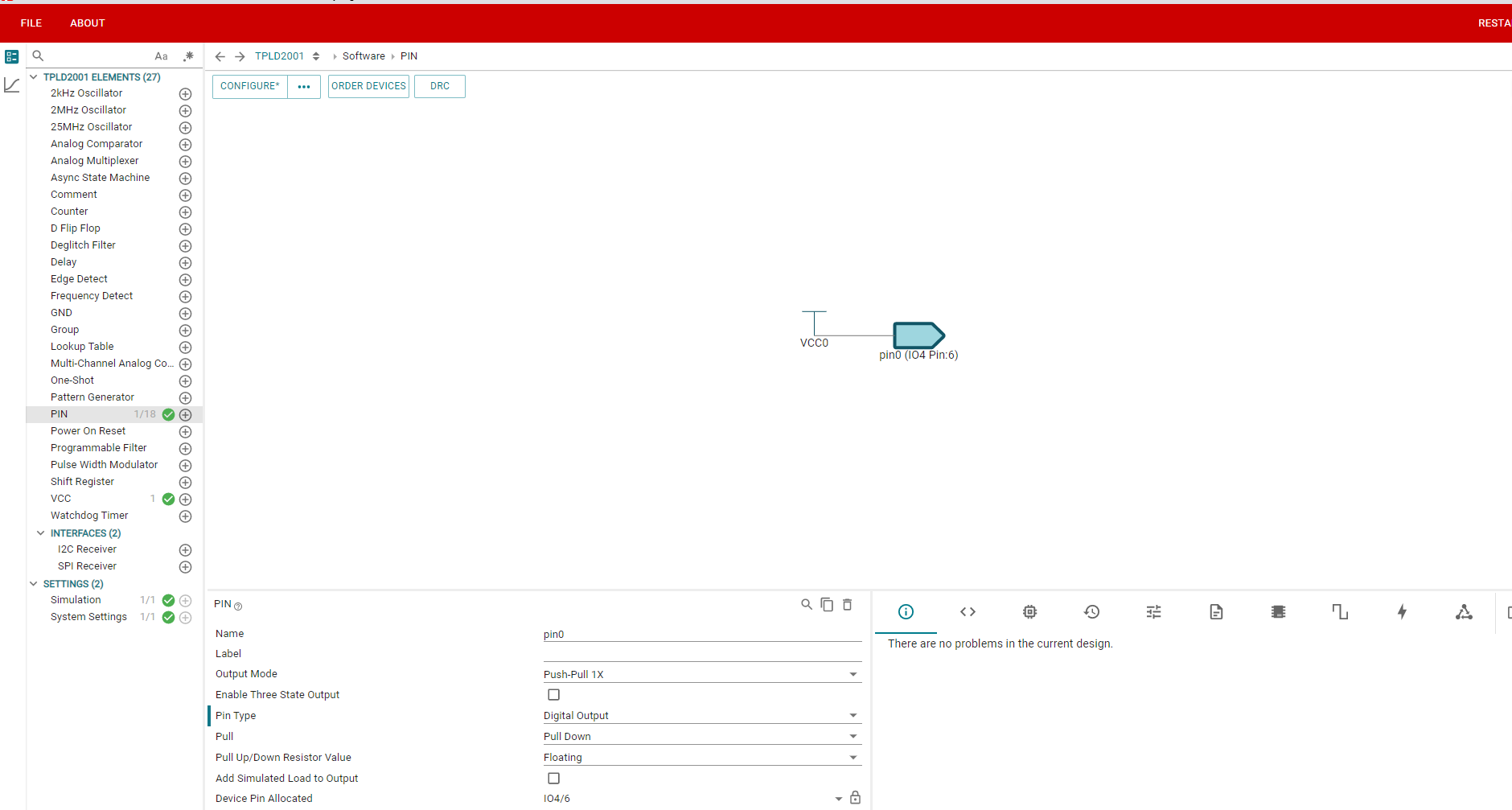Check Add Simulated Load to Output
Screen dimensions: 1512x810
click(554, 779)
